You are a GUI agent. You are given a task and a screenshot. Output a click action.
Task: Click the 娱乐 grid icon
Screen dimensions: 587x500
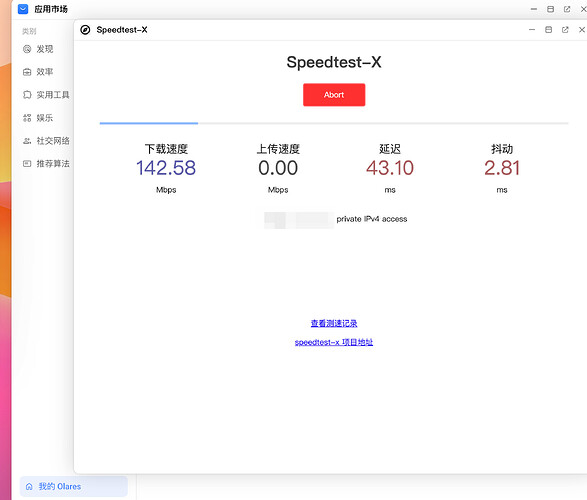coord(27,118)
